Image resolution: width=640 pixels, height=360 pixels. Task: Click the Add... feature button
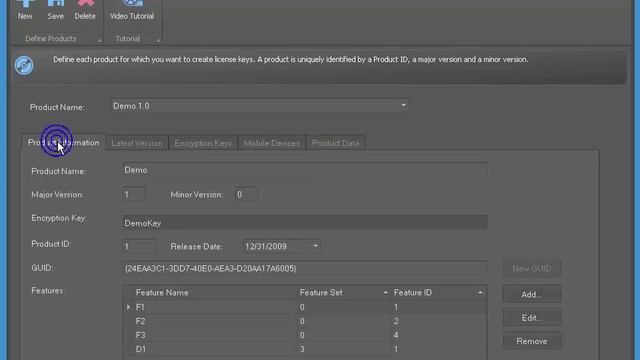(532, 294)
